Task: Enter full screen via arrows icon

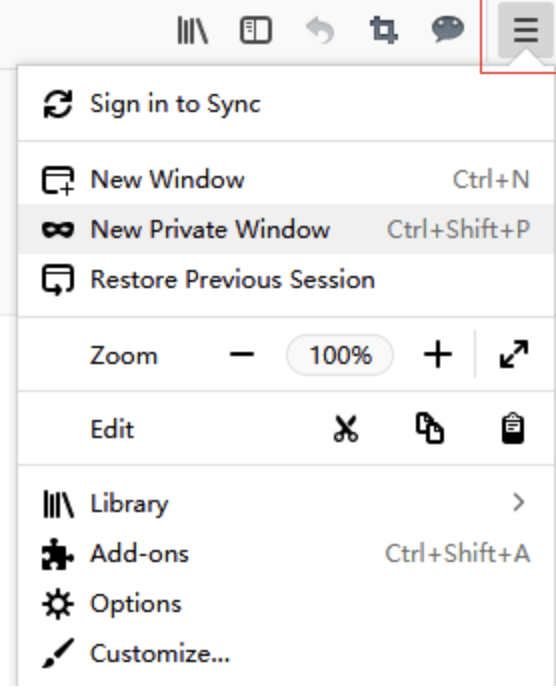Action: tap(514, 354)
